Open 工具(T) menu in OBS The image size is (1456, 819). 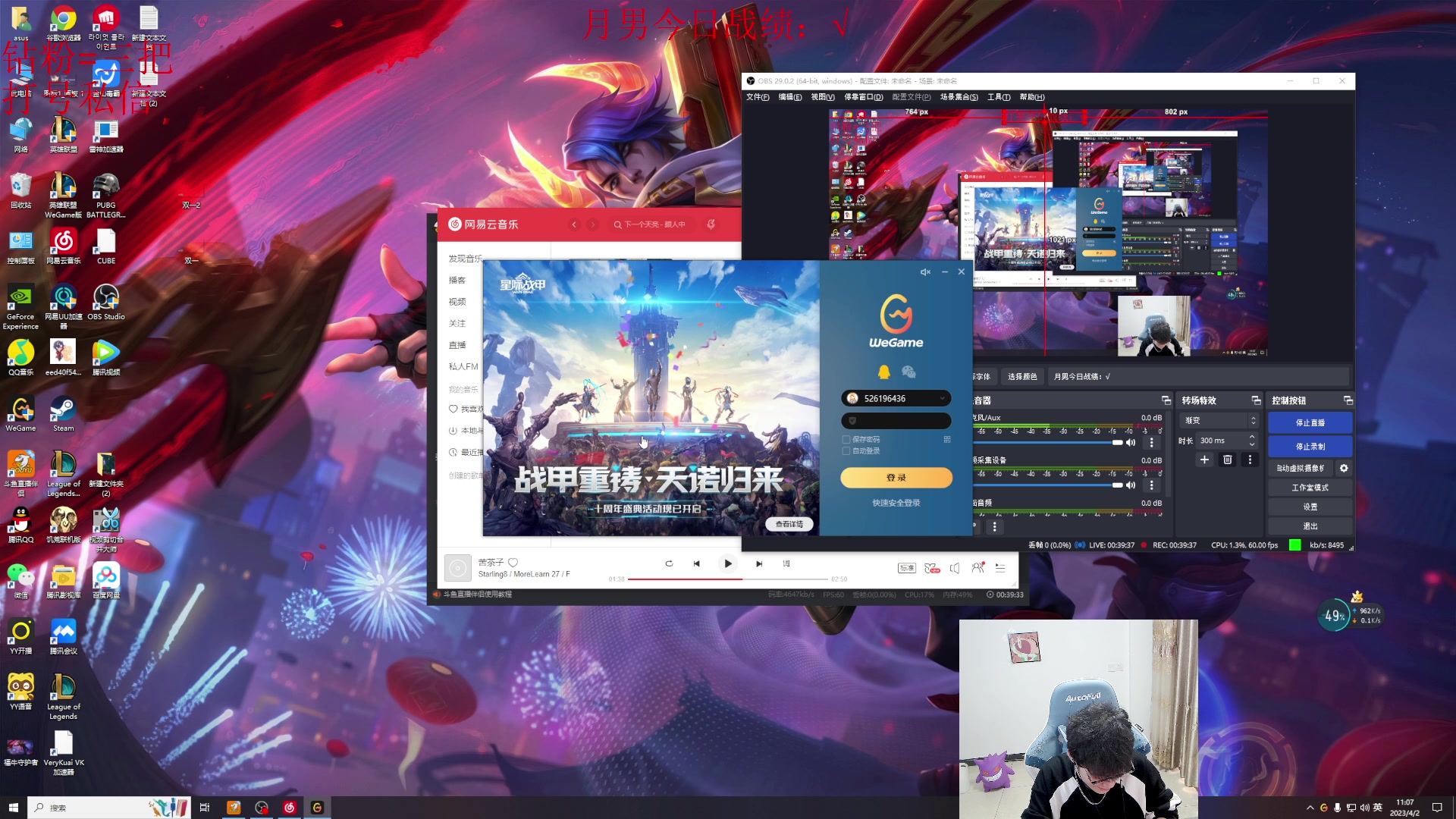[999, 97]
